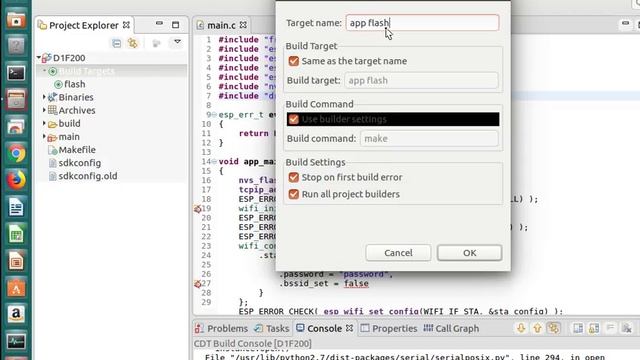Click the Collapse All icon in Project Explorer
This screenshot has height=360, width=640.
pos(116,43)
